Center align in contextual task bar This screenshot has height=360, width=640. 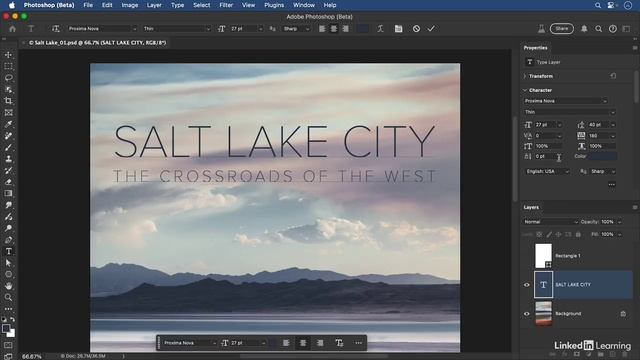point(303,343)
